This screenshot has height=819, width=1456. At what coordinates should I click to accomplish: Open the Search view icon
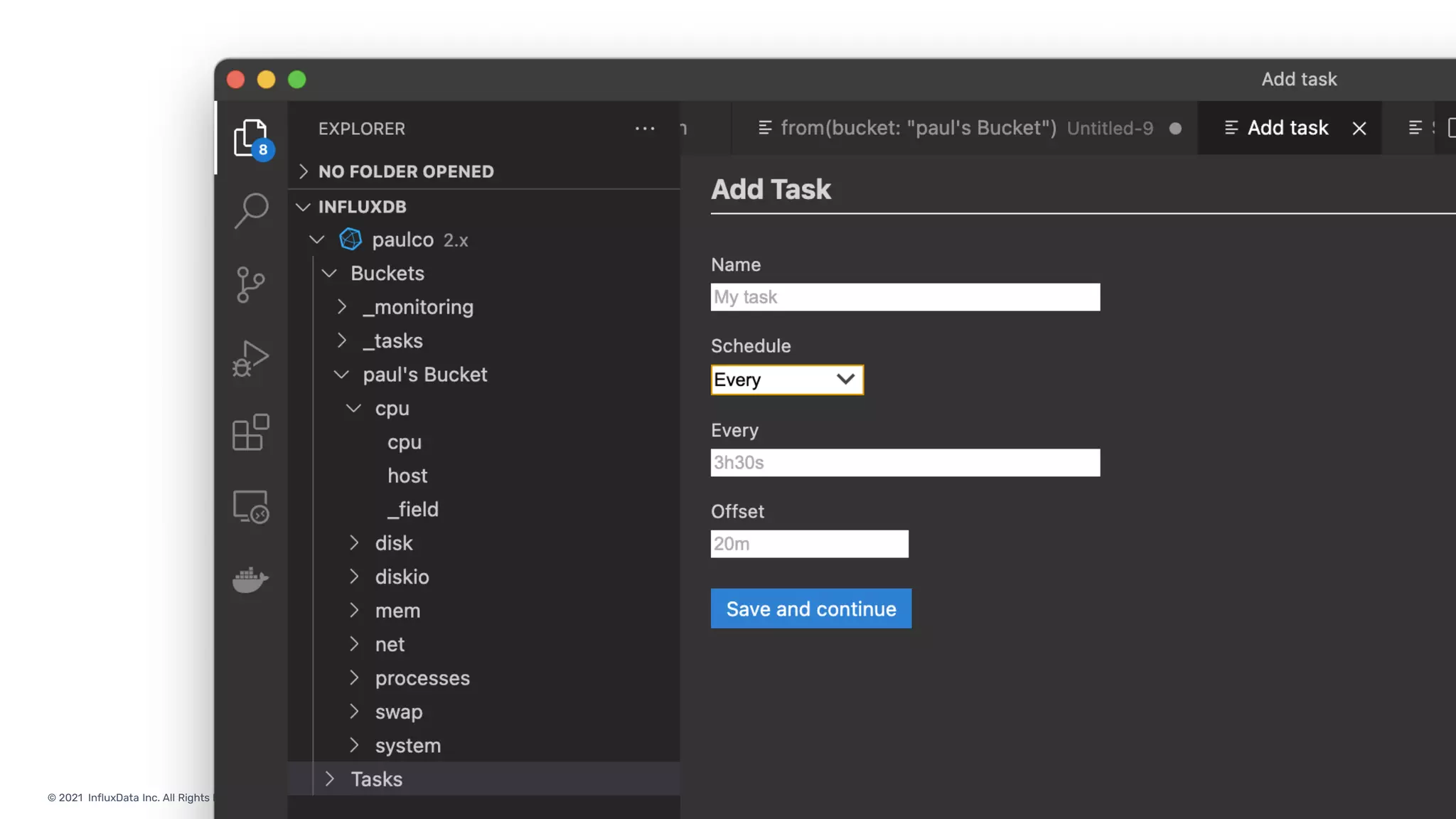coord(250,210)
